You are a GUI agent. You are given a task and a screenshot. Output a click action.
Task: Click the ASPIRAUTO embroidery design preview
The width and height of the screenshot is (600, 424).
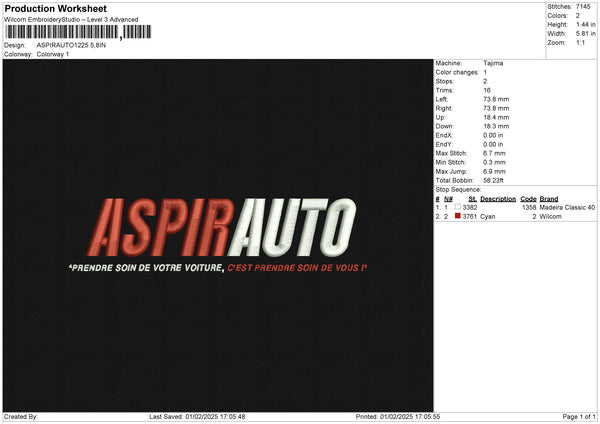tap(218, 235)
